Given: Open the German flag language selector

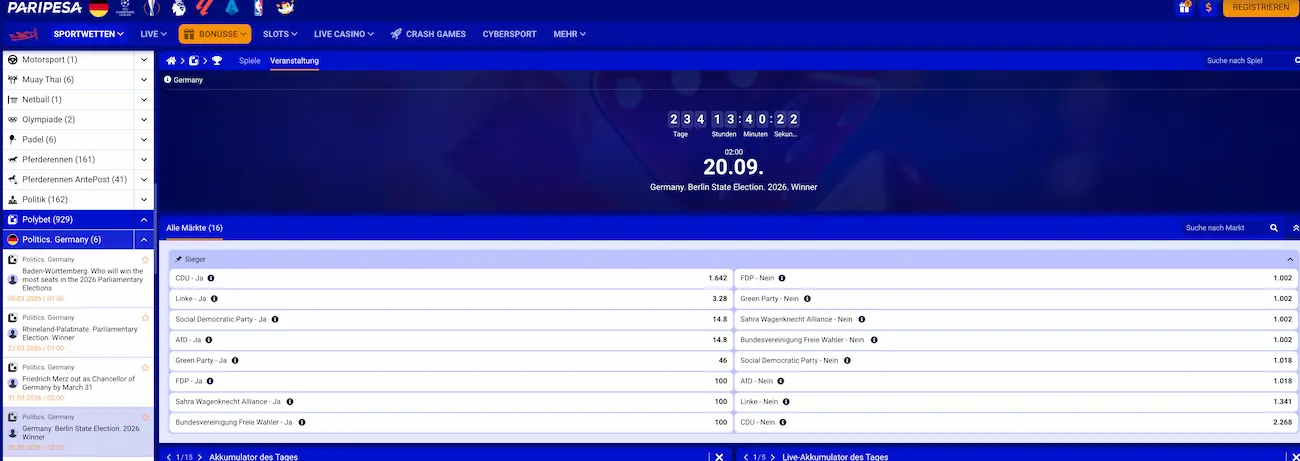Looking at the screenshot, I should [98, 8].
